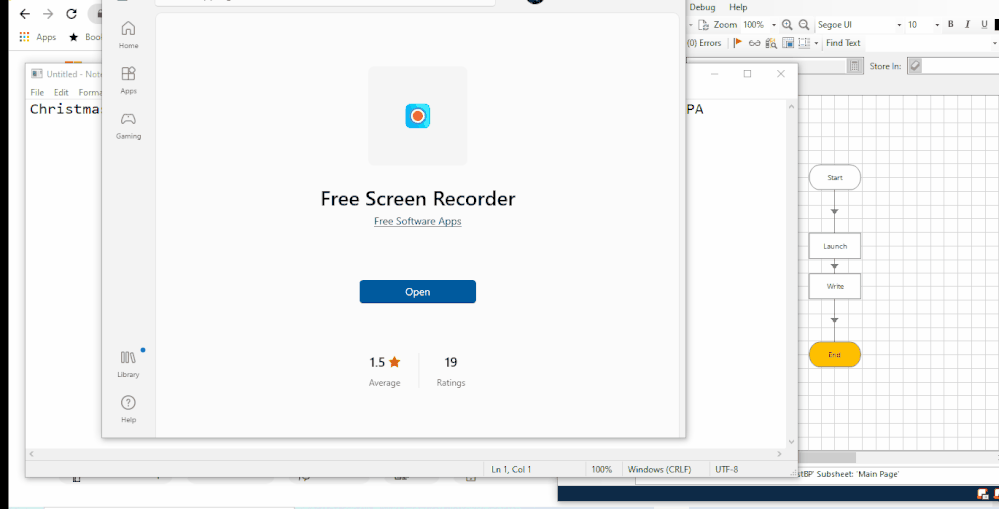The height and width of the screenshot is (509, 999).
Task: Open the Find Text dropdown arrow
Action: (x=995, y=43)
